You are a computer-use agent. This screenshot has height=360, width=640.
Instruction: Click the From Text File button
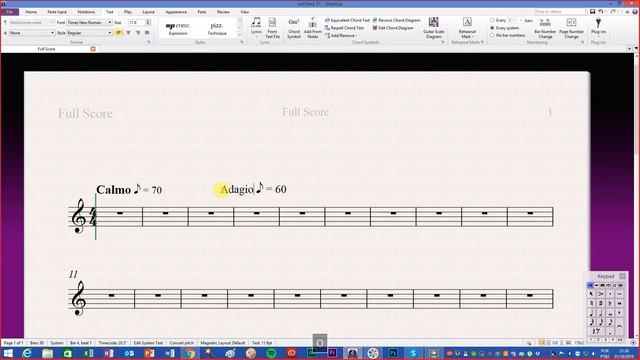pos(272,28)
